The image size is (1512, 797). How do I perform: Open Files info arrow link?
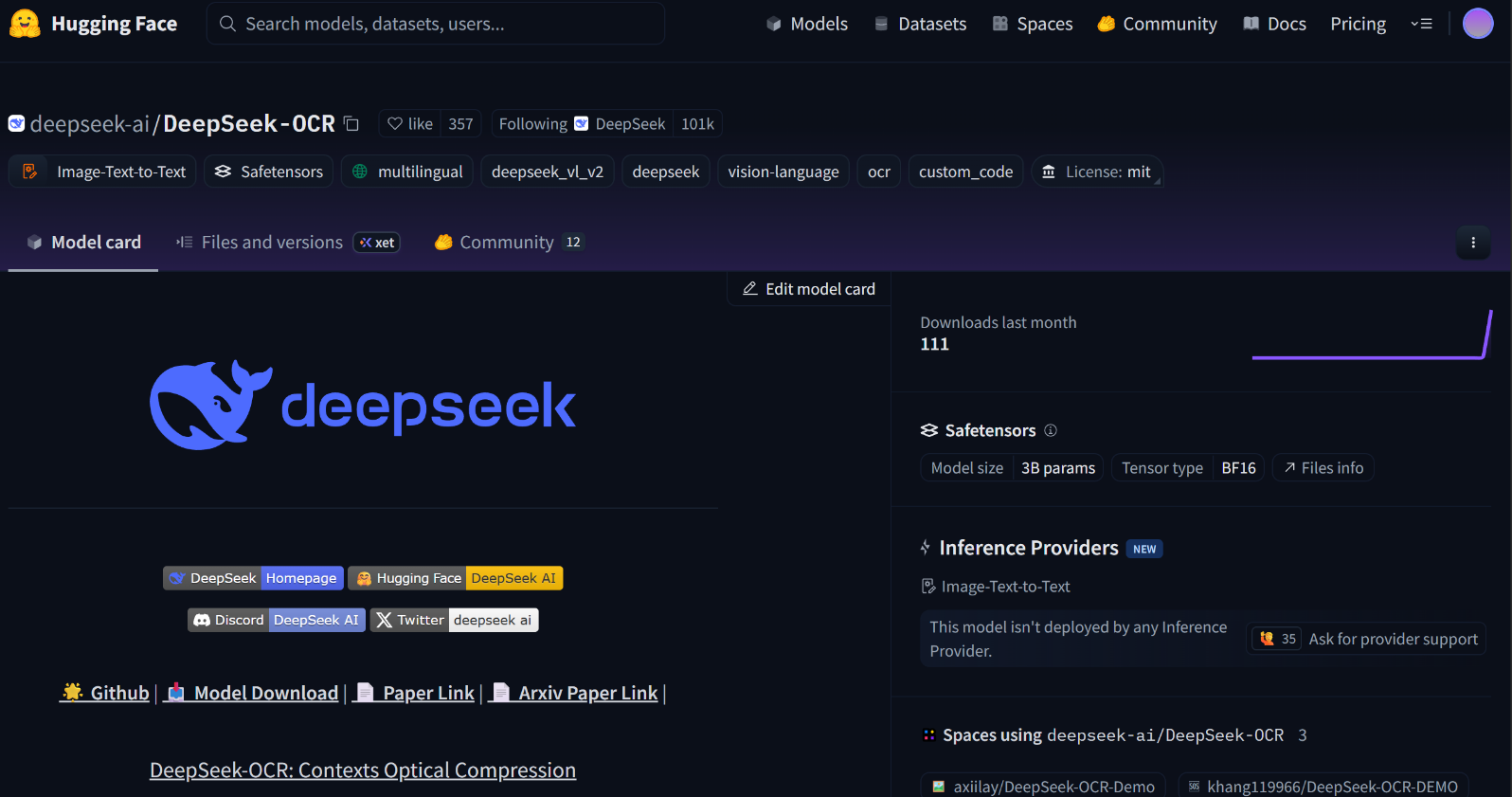pyautogui.click(x=1323, y=468)
